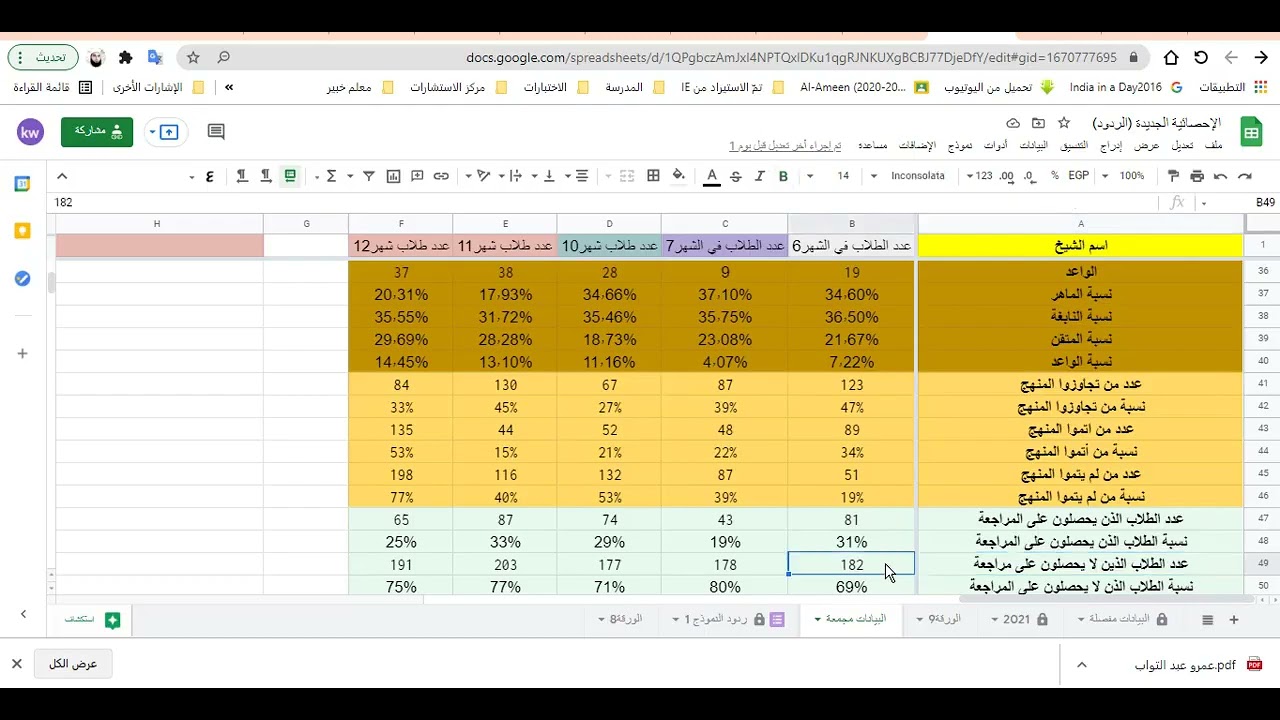The image size is (1280, 720).
Task: Open the text color picker
Action: point(712,176)
